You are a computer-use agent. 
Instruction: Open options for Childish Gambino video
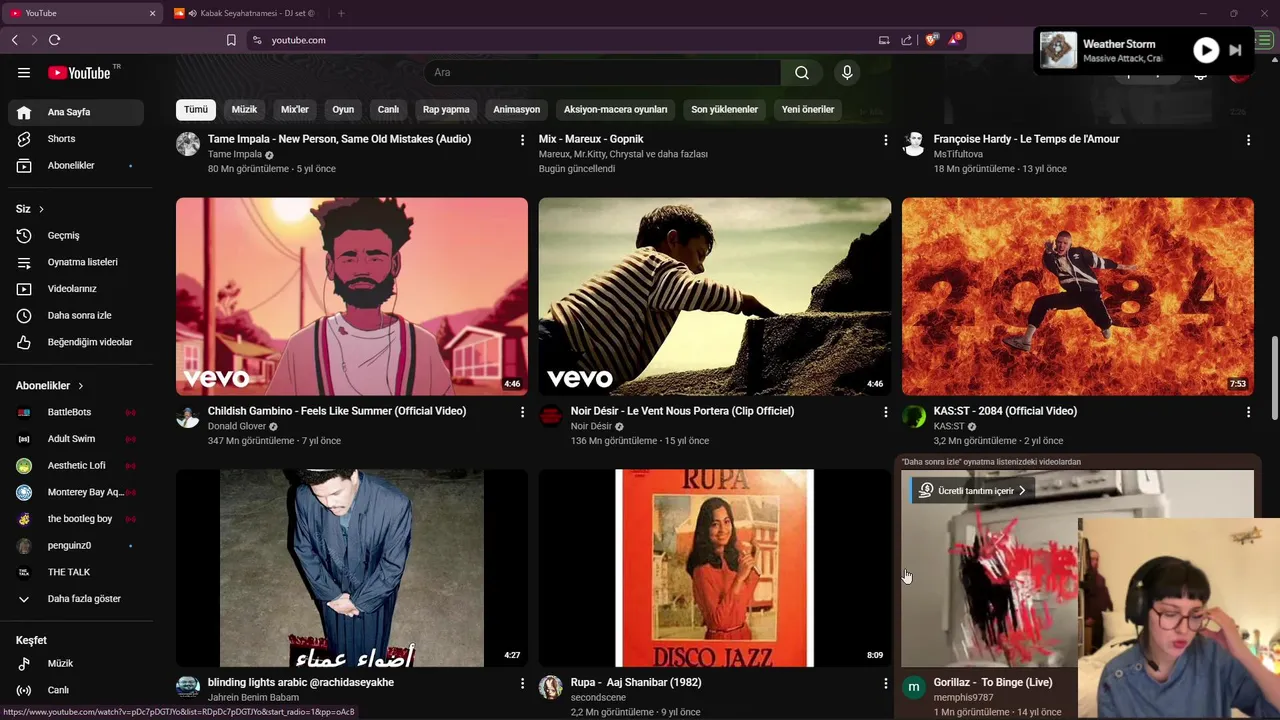pyautogui.click(x=522, y=412)
